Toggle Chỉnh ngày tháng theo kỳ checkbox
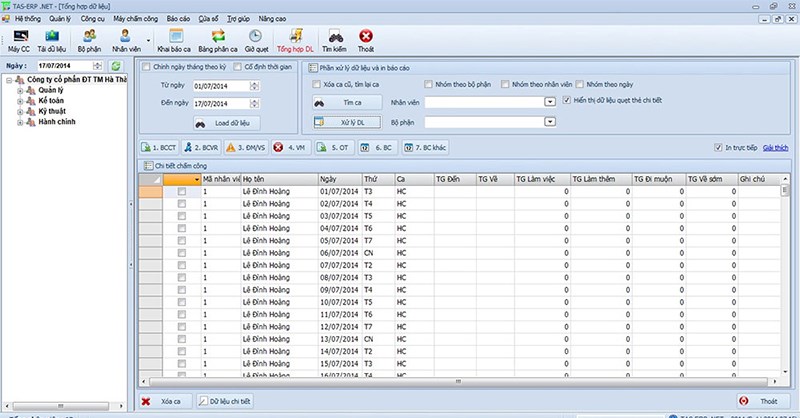 (146, 67)
